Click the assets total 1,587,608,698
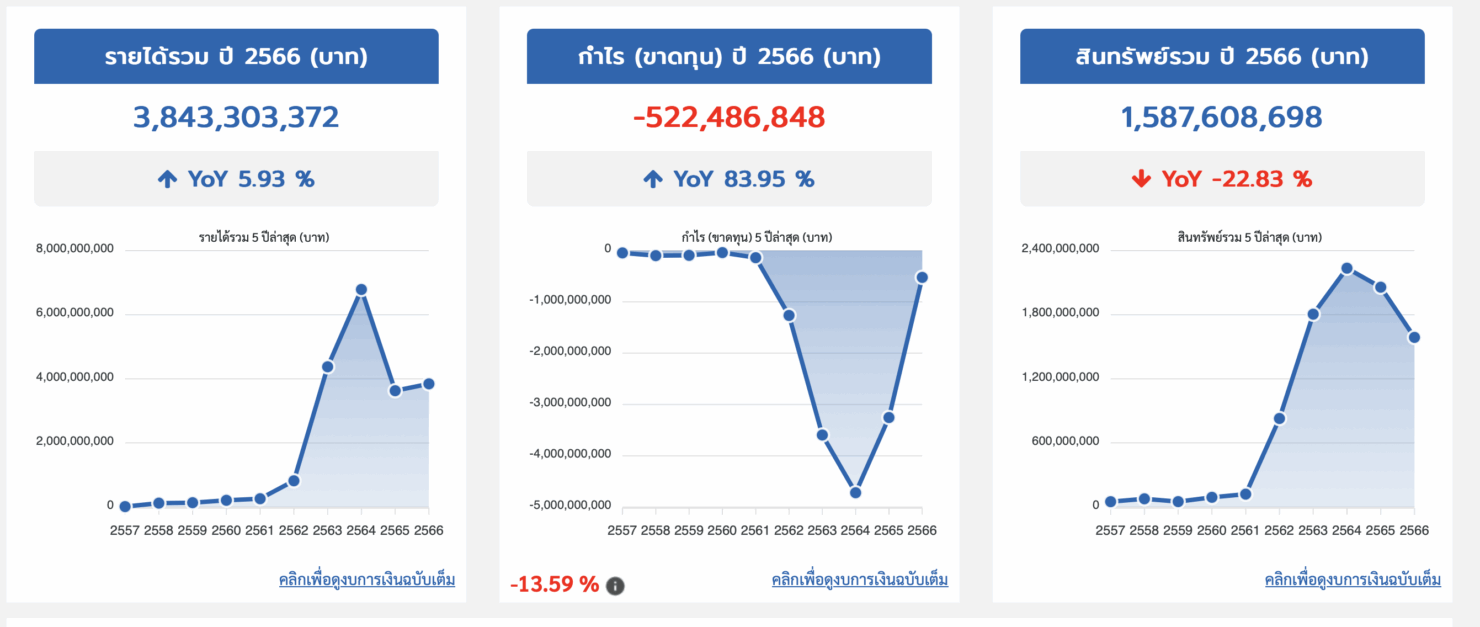Image resolution: width=1480 pixels, height=627 pixels. tap(1221, 117)
